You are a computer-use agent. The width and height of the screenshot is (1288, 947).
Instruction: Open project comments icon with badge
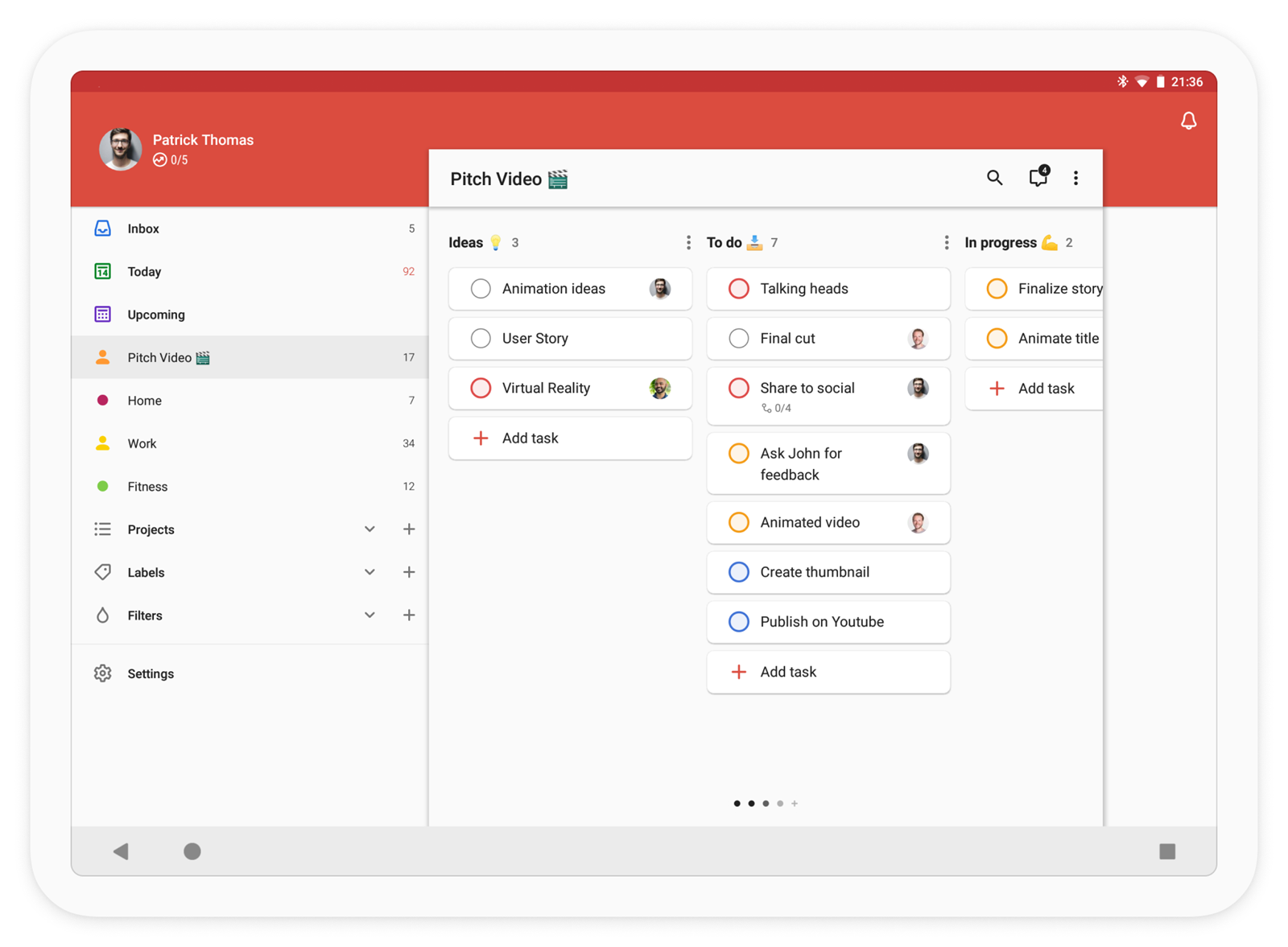1038,177
